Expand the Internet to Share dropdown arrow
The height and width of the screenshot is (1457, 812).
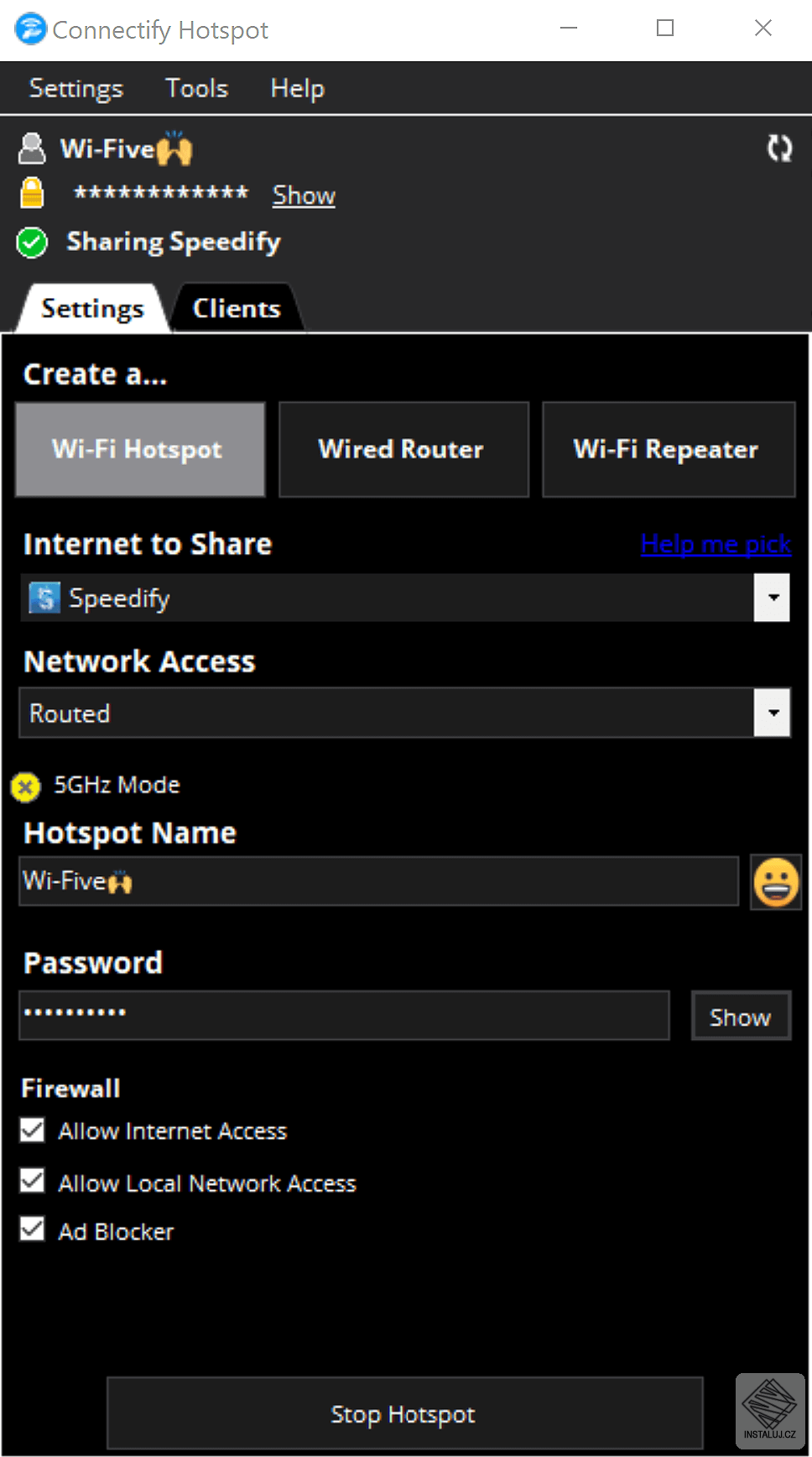(x=772, y=598)
